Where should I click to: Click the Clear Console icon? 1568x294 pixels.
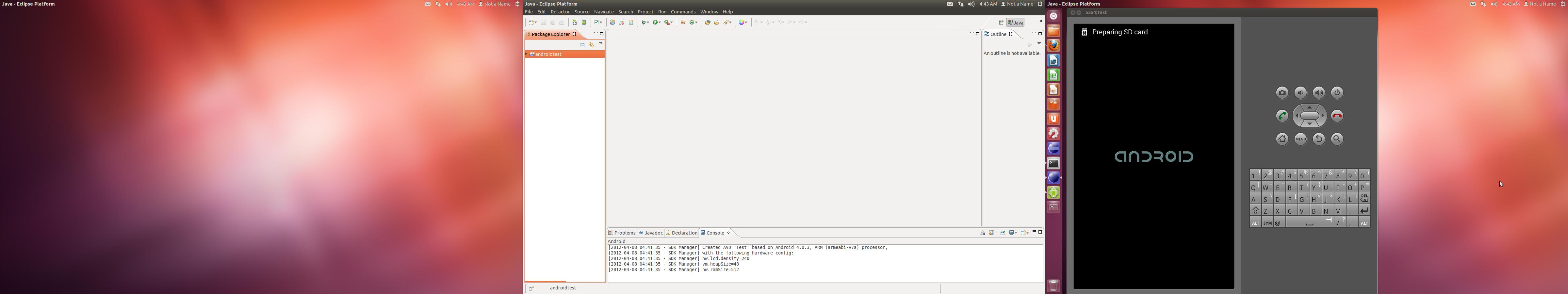982,233
